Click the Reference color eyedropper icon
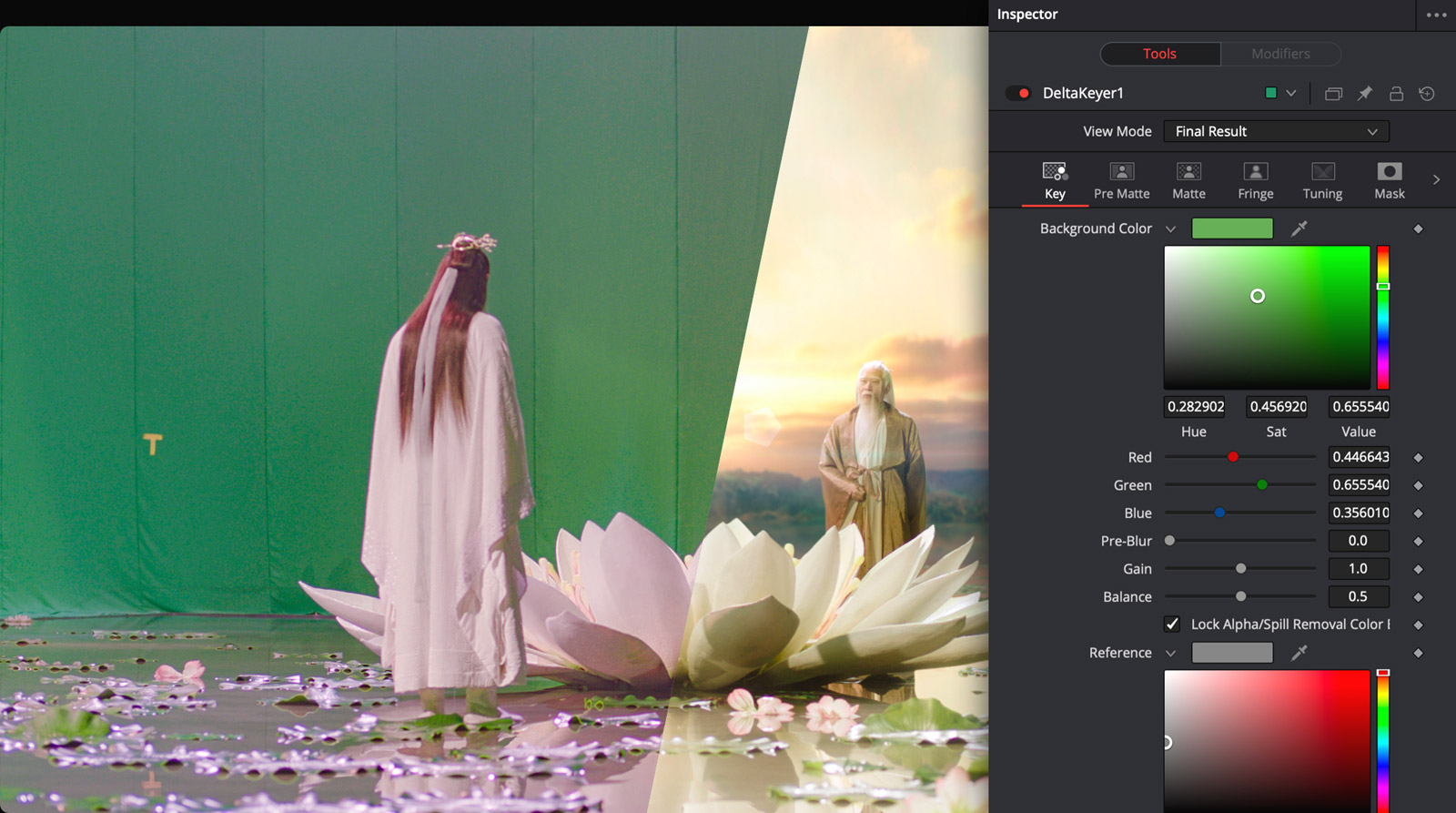Image resolution: width=1456 pixels, height=813 pixels. pyautogui.click(x=1299, y=653)
